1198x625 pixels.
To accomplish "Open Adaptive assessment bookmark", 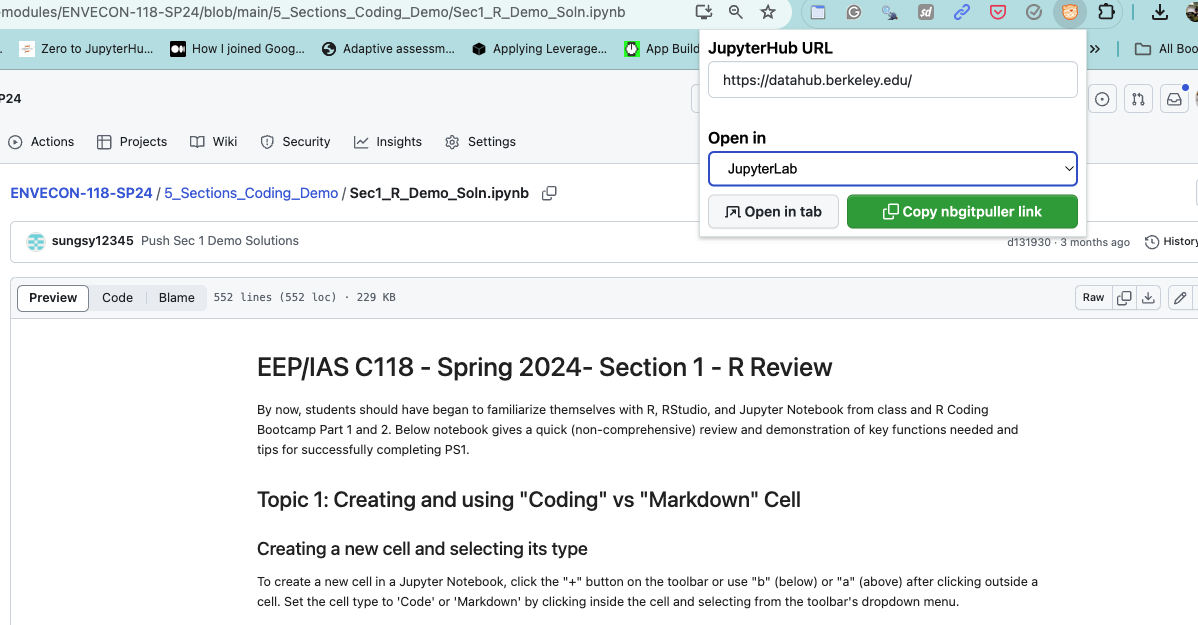I will click(x=388, y=48).
